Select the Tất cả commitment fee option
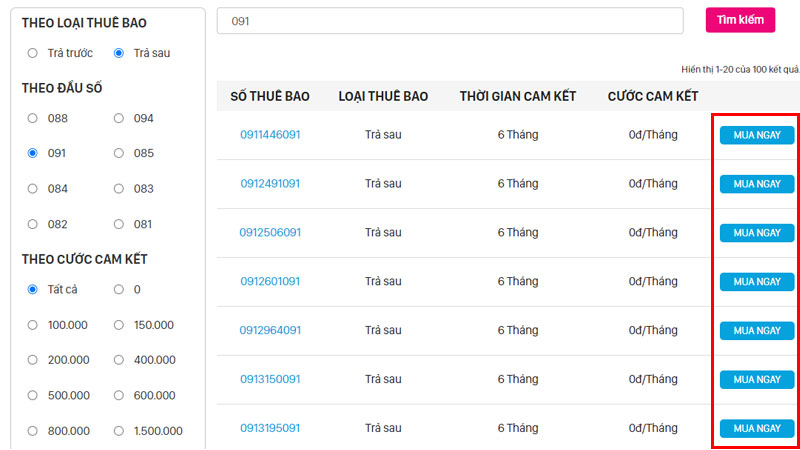This screenshot has height=450, width=800. 33,289
